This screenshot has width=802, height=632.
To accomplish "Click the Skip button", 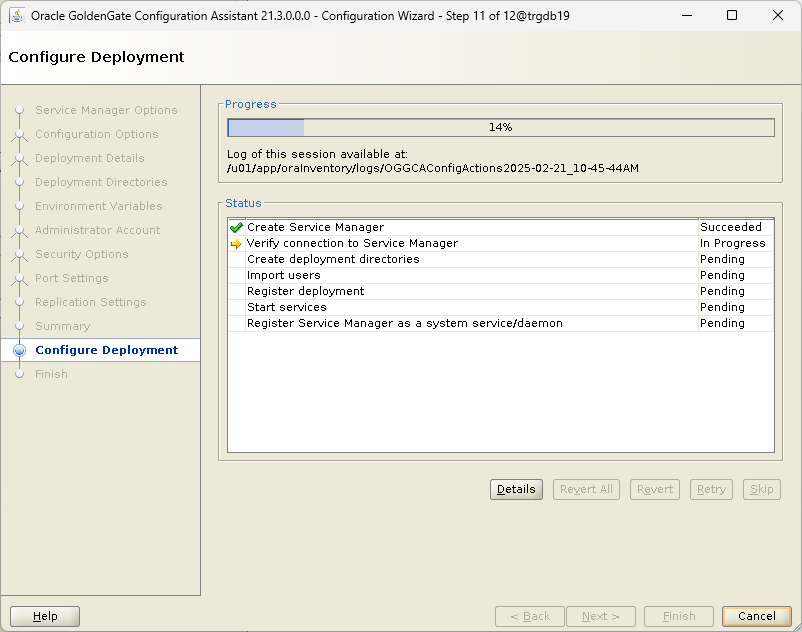I will coord(762,489).
